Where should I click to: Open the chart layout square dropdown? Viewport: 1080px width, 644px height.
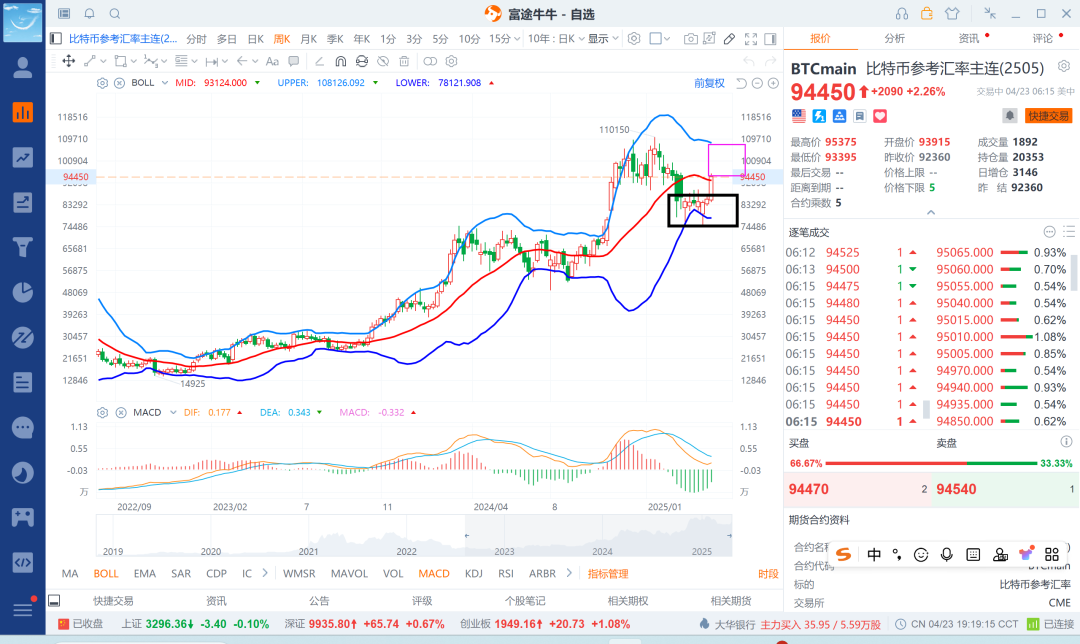pyautogui.click(x=660, y=39)
